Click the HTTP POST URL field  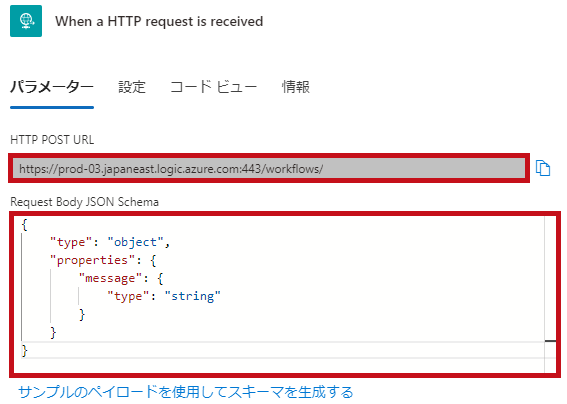click(x=269, y=168)
